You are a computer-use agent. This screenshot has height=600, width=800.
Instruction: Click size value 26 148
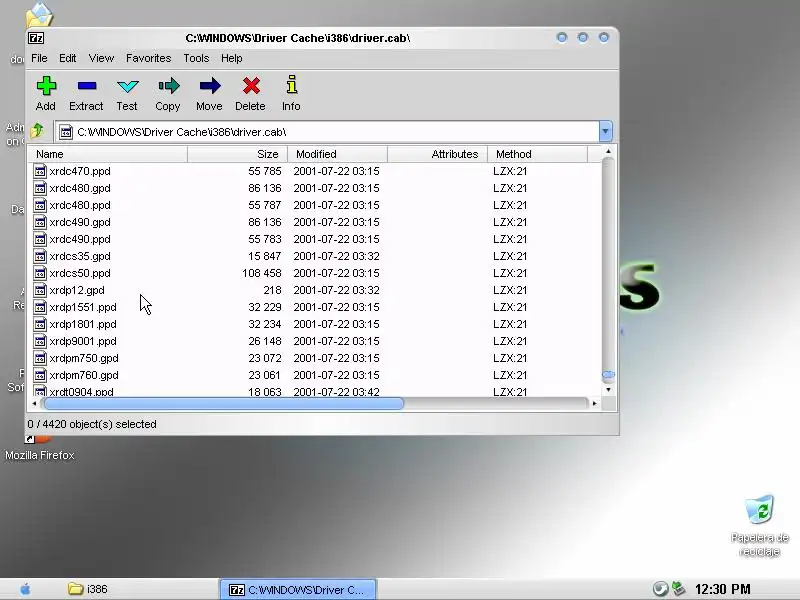pos(265,341)
